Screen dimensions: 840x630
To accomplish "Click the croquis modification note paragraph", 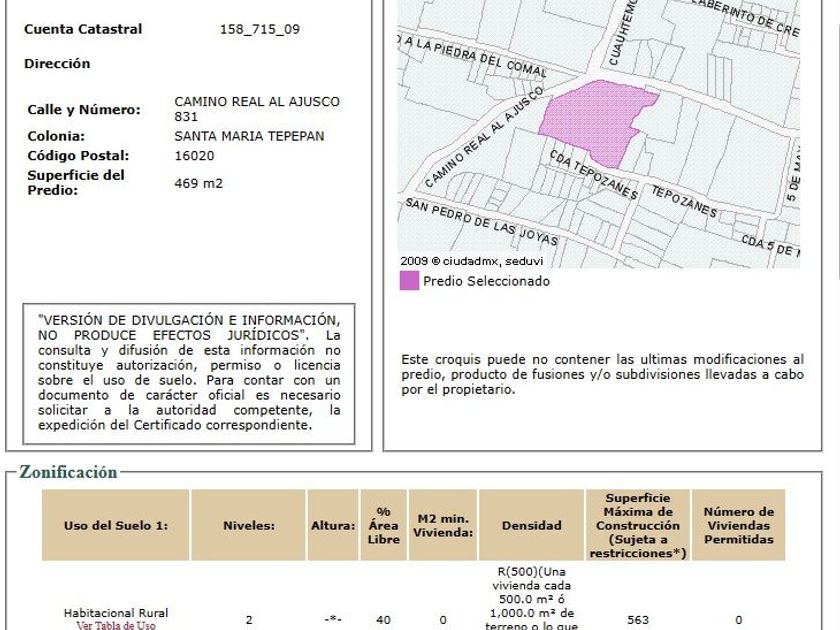I will [603, 374].
